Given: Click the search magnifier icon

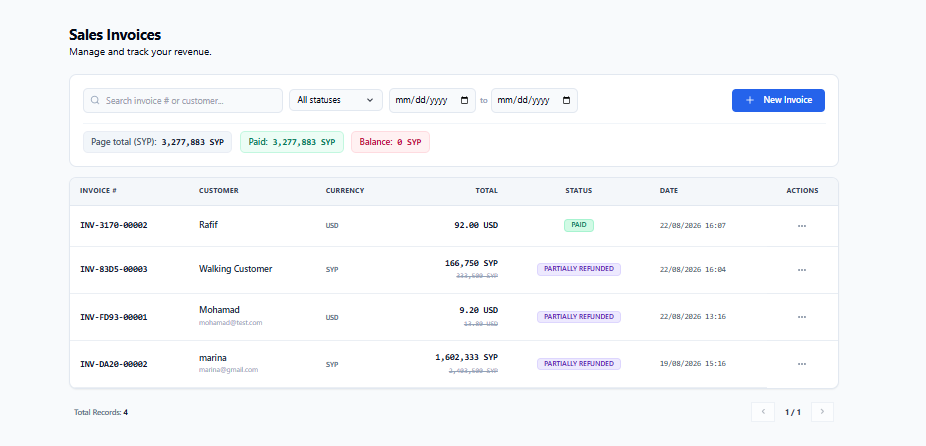Looking at the screenshot, I should pos(95,100).
